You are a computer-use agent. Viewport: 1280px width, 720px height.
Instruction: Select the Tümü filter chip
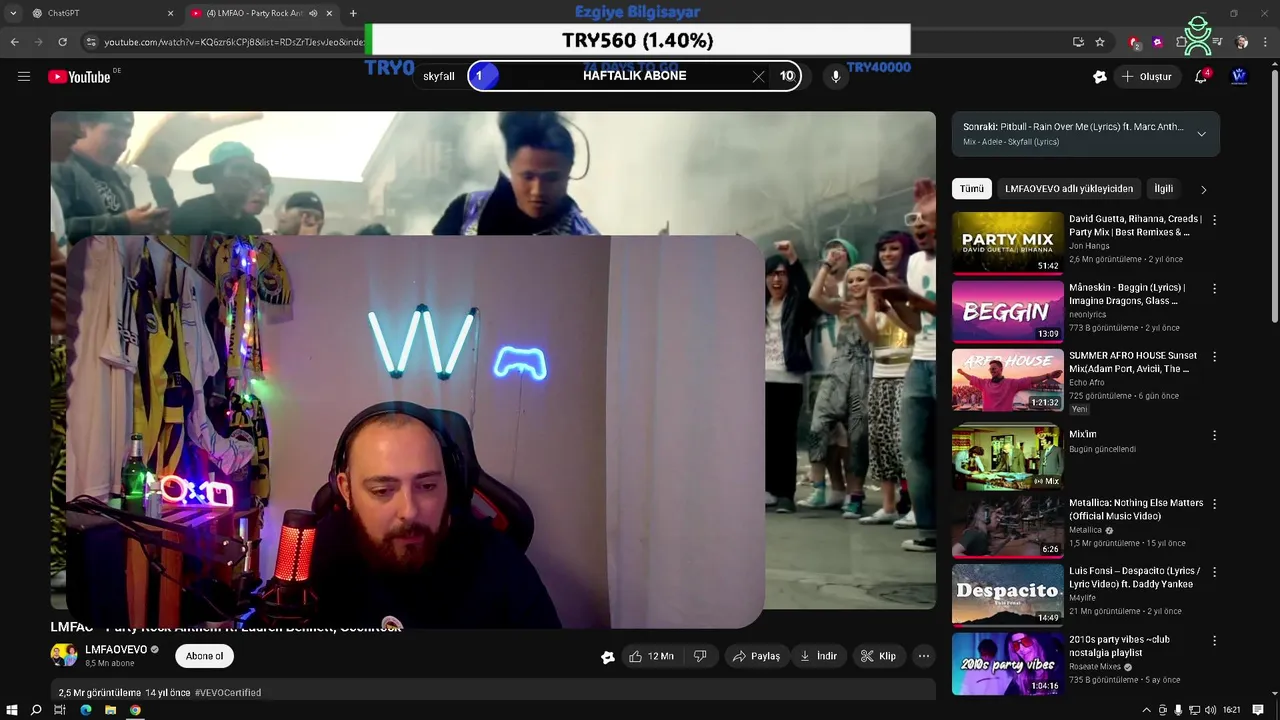[972, 189]
